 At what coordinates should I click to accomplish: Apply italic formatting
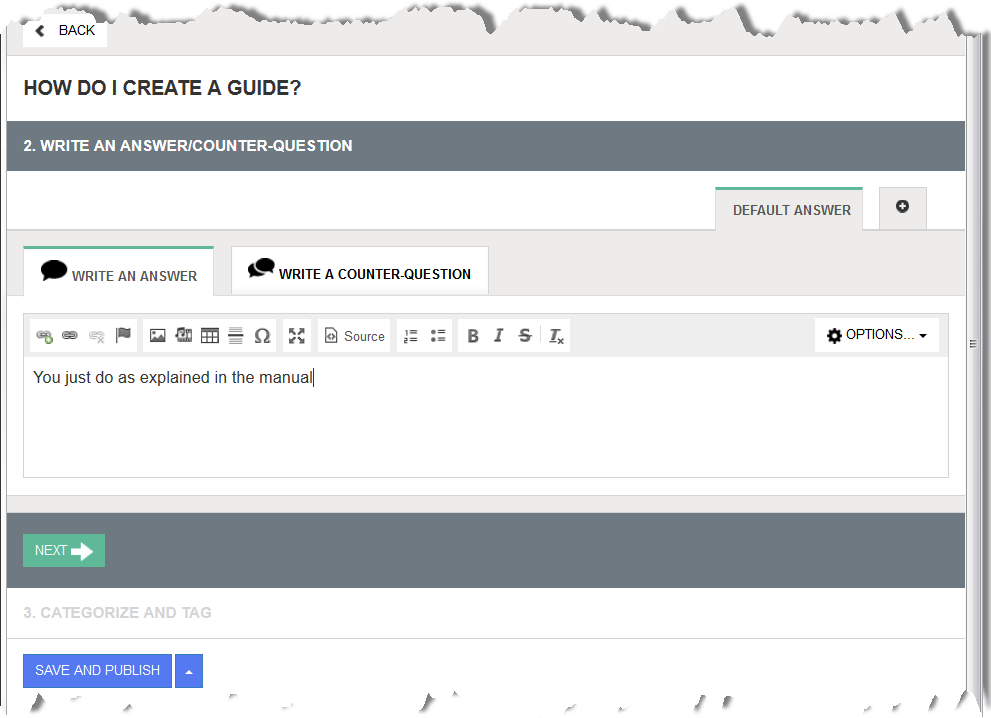pyautogui.click(x=498, y=335)
